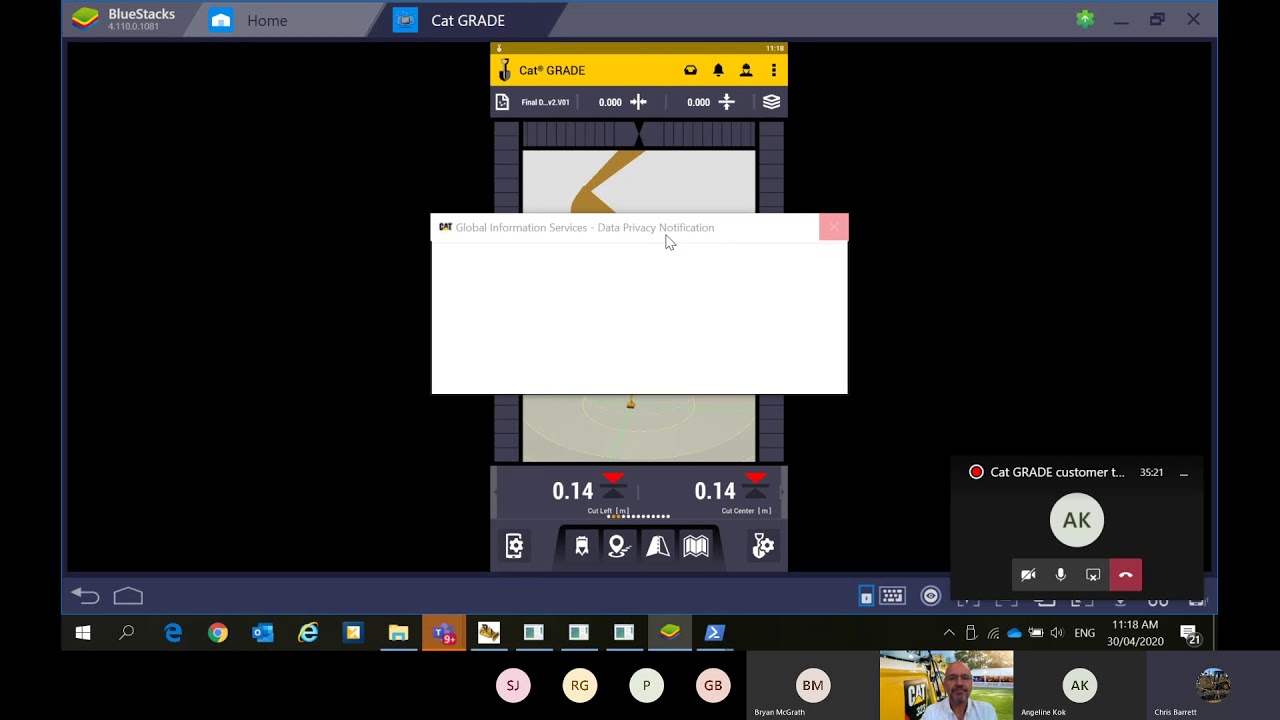Open device settings phone-gear icon
Image resolution: width=1280 pixels, height=720 pixels.
(x=514, y=545)
